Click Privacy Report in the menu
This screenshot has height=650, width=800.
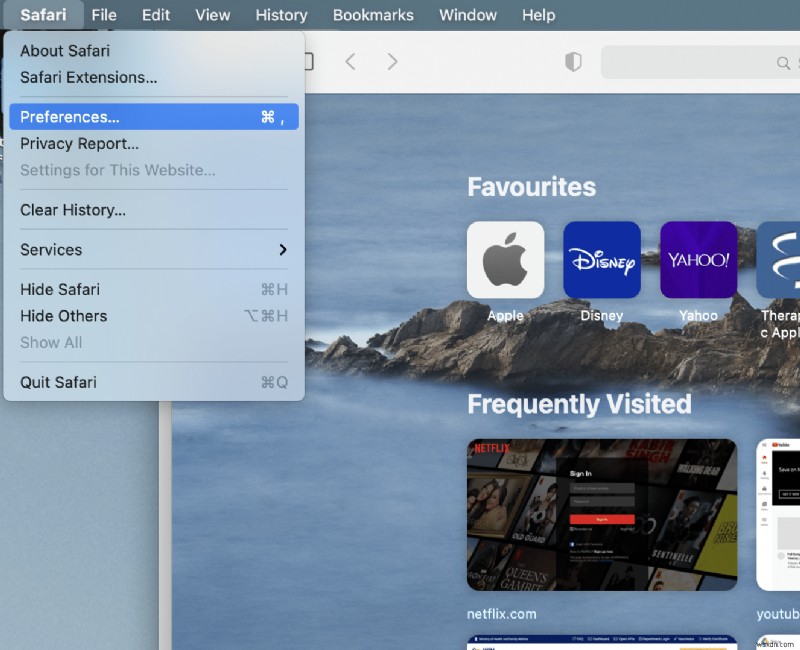pyautogui.click(x=79, y=143)
